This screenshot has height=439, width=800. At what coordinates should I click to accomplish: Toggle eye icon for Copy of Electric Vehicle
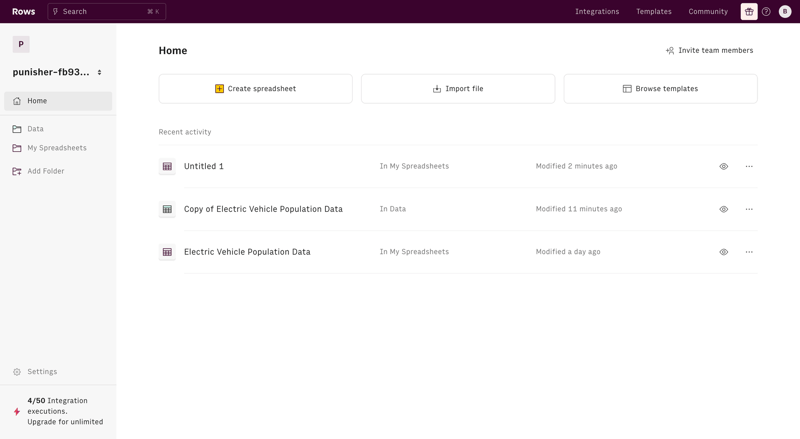723,209
